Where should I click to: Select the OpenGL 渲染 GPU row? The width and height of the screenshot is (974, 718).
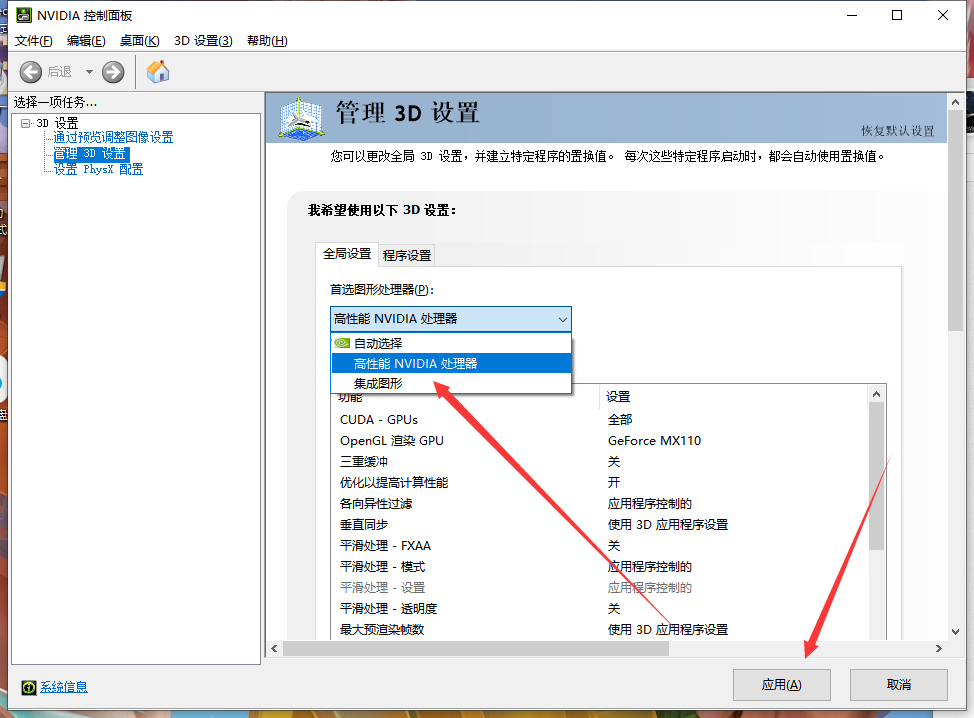coord(601,441)
